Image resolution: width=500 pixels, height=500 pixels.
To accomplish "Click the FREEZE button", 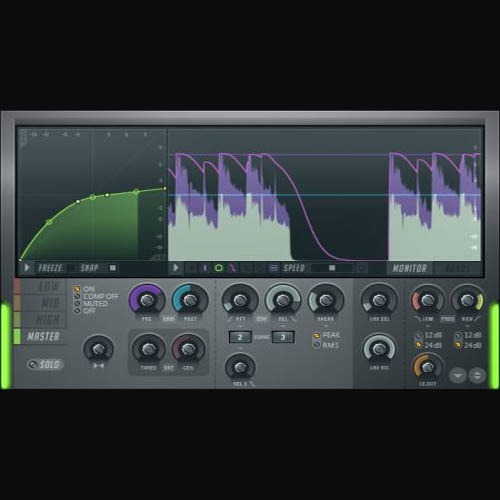I will tap(50, 268).
